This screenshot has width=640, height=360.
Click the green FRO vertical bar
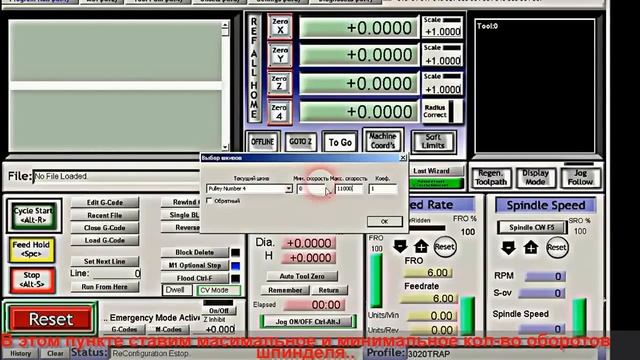(x=376, y=280)
